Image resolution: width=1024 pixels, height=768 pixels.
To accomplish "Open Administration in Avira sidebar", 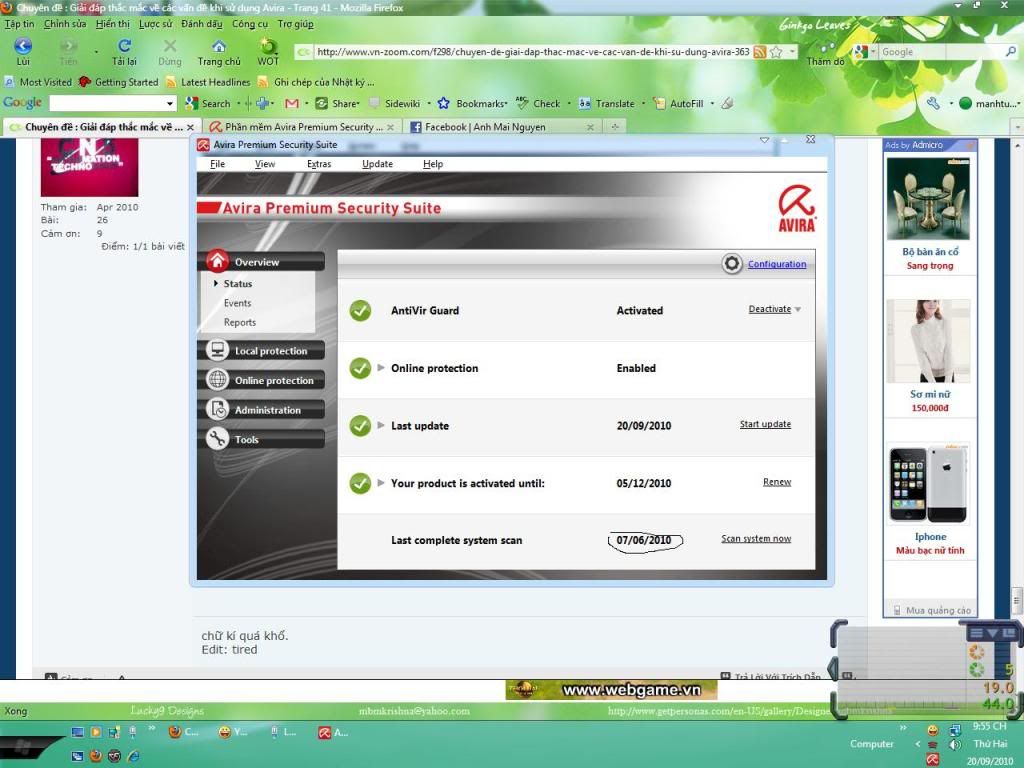I will click(x=264, y=409).
